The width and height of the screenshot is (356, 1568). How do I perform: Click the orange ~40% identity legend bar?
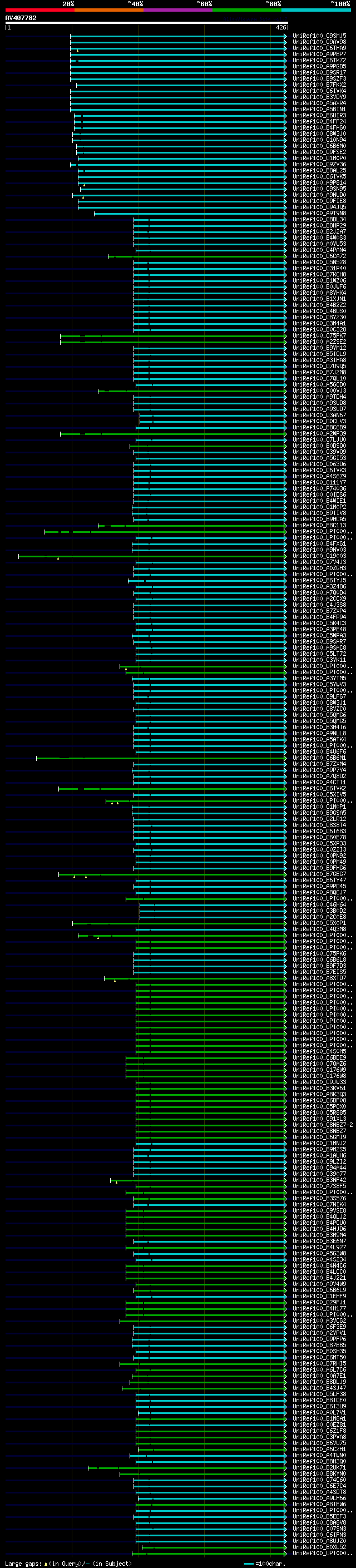coord(109,10)
